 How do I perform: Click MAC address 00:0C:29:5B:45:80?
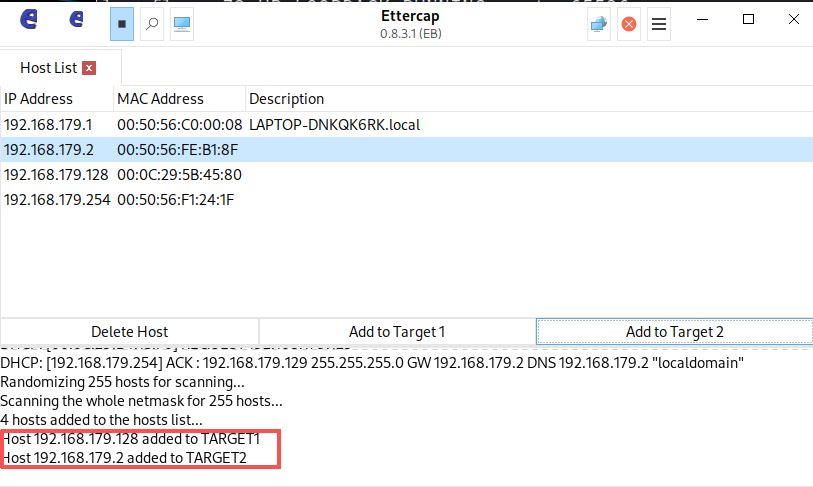[x=179, y=175]
